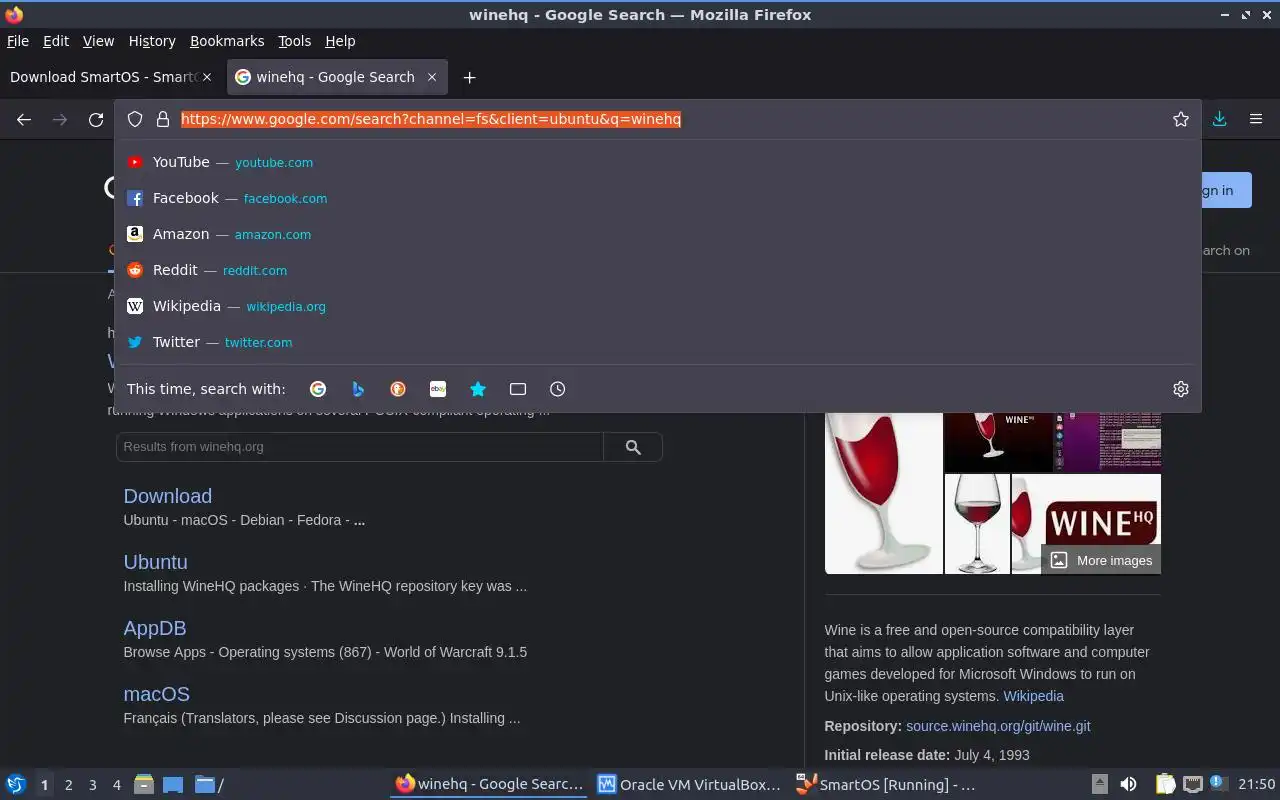Open the Bookmarks menu

coord(227,41)
